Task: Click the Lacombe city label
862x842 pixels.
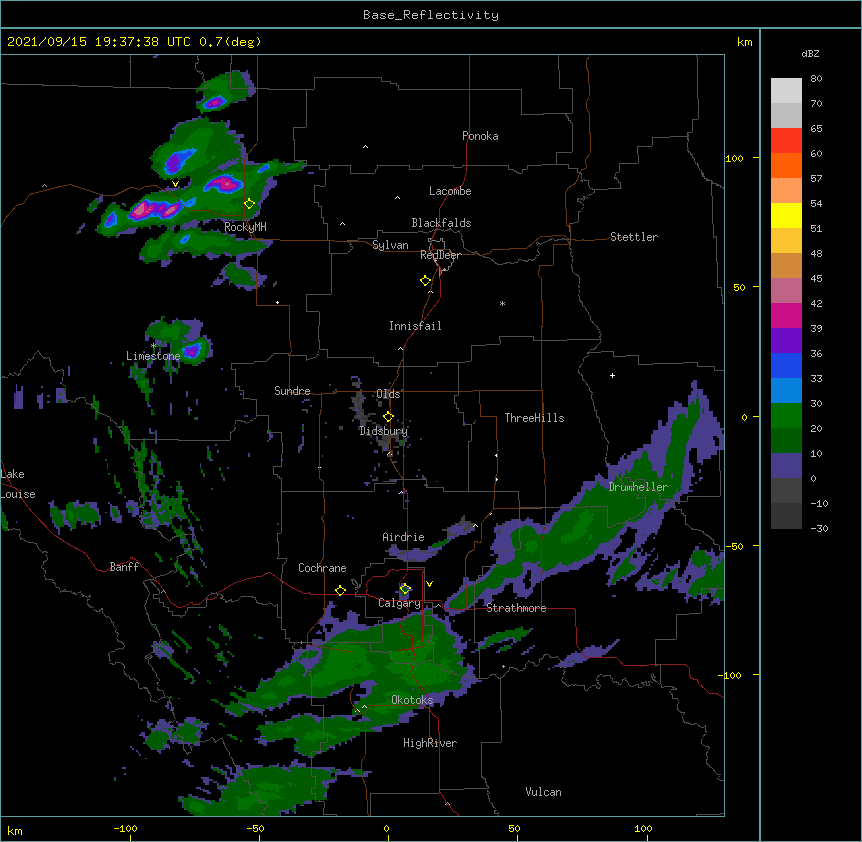Action: 450,191
